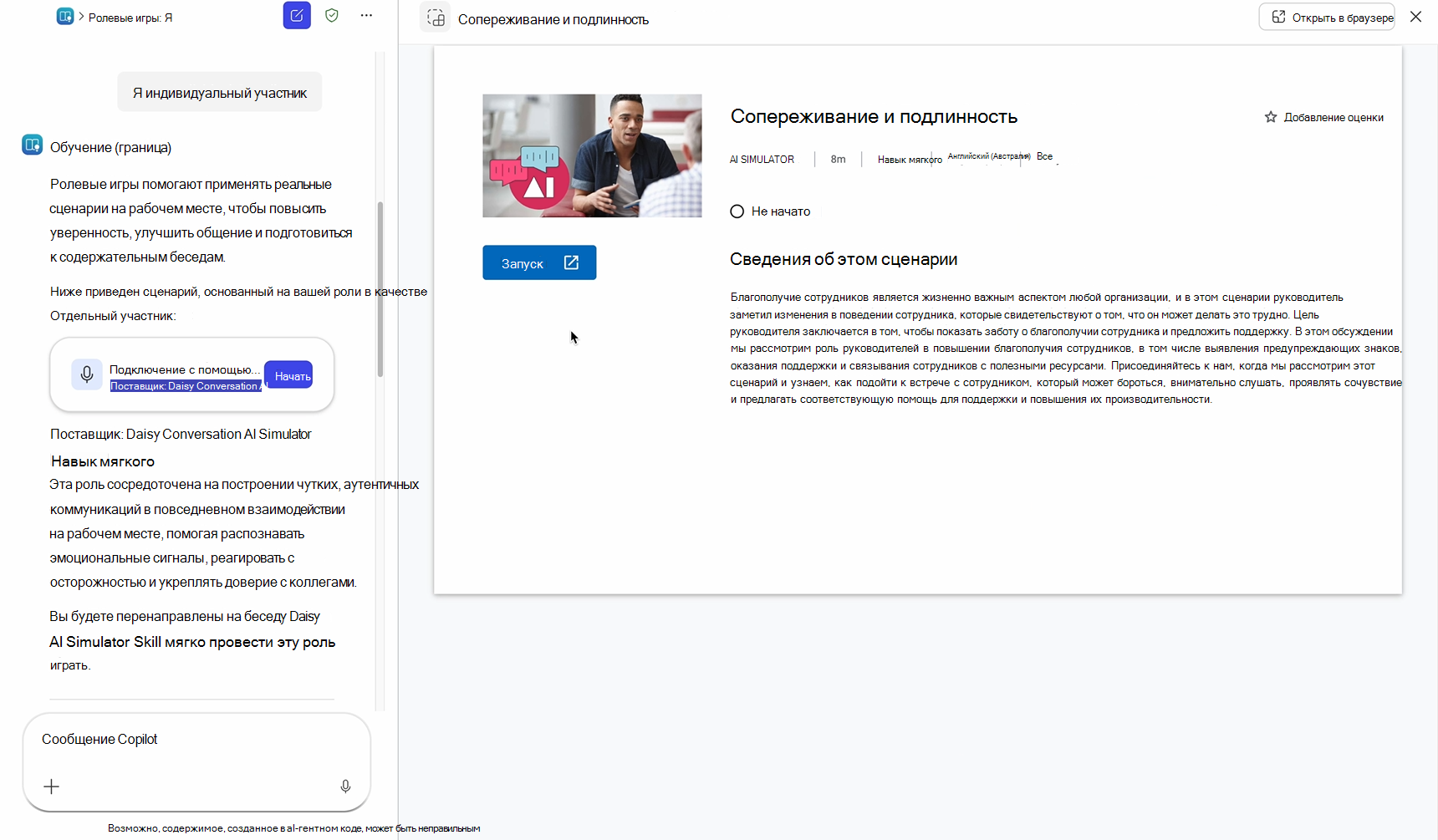The height and width of the screenshot is (840, 1438).
Task: Click the Learning agent icon in the breadcrumb
Action: click(x=64, y=17)
